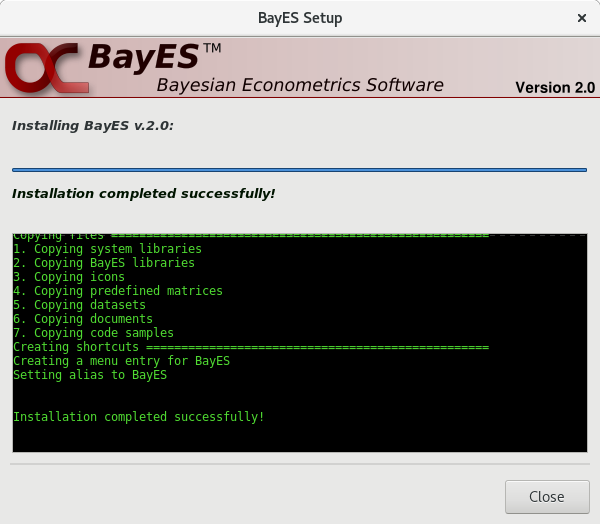
Task: Click the 'BayES Setup' window title
Action: click(300, 18)
